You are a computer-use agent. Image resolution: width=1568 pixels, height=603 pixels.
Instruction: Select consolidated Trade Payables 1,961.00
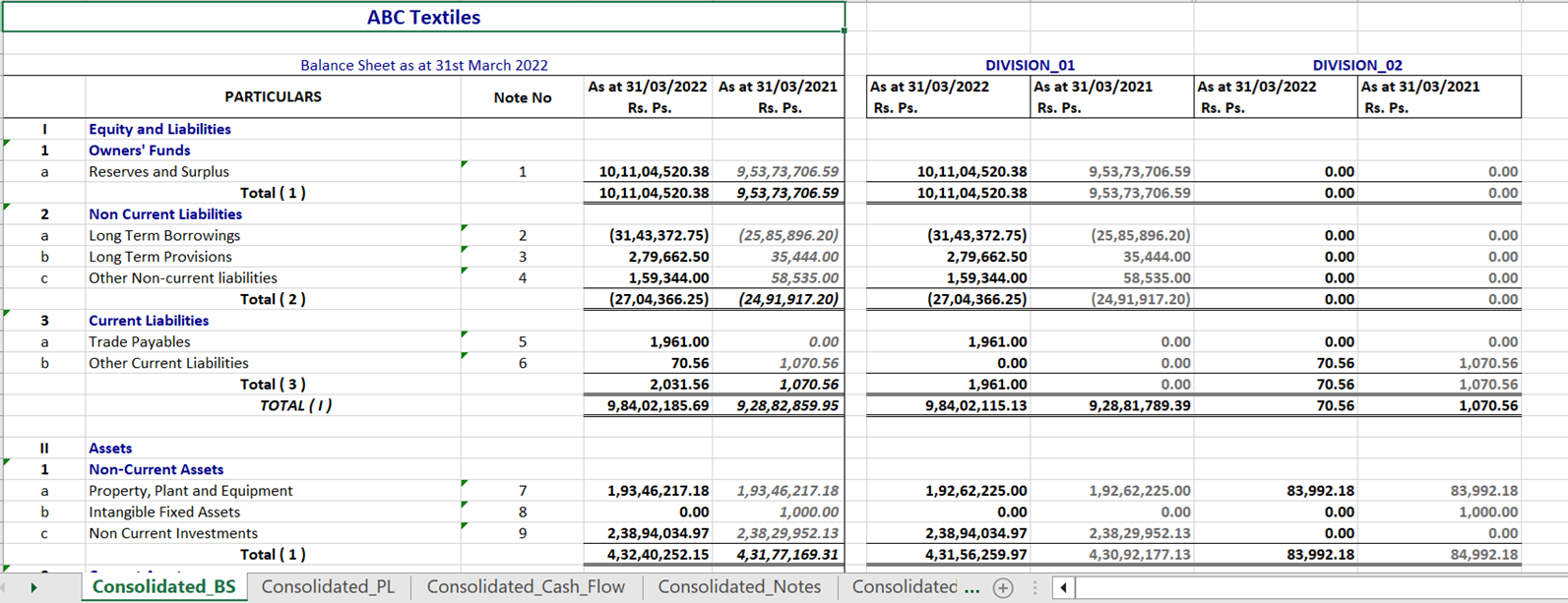(679, 342)
